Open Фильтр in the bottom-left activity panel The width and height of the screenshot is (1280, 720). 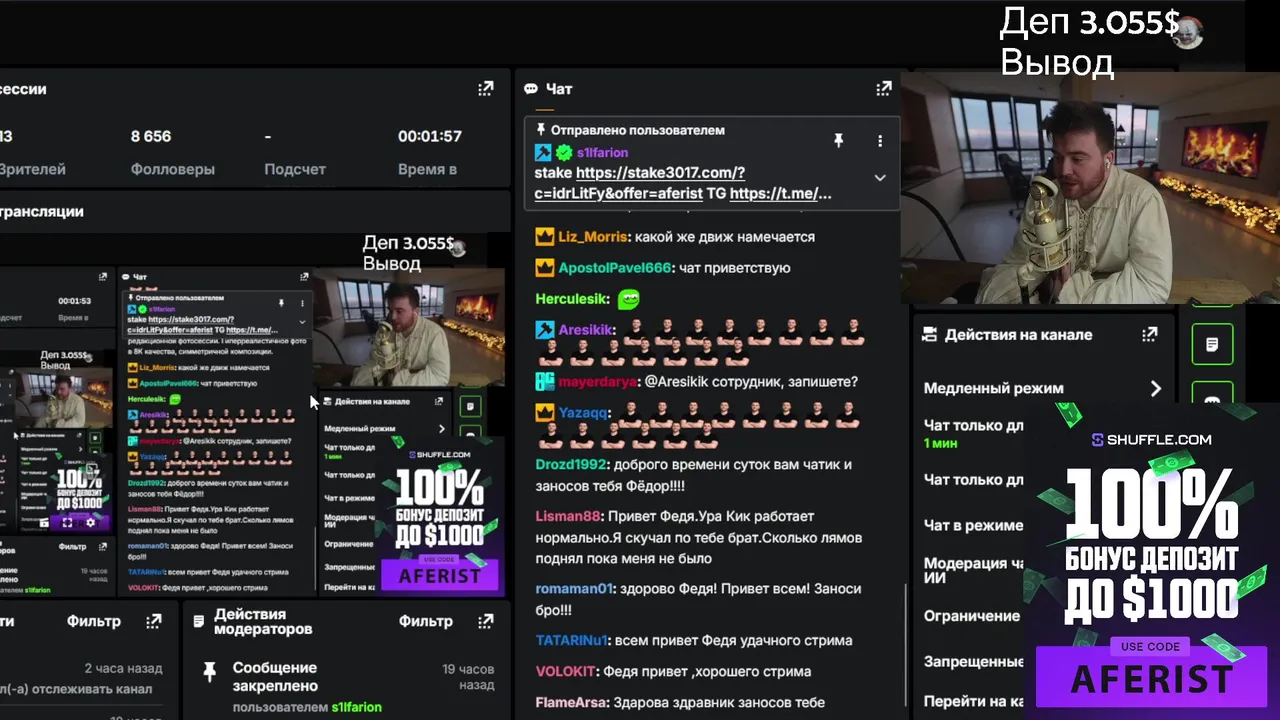pyautogui.click(x=94, y=621)
